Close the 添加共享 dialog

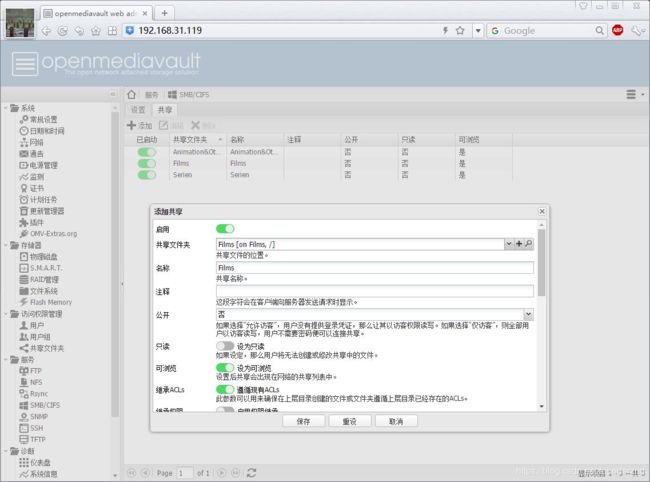pyautogui.click(x=542, y=211)
